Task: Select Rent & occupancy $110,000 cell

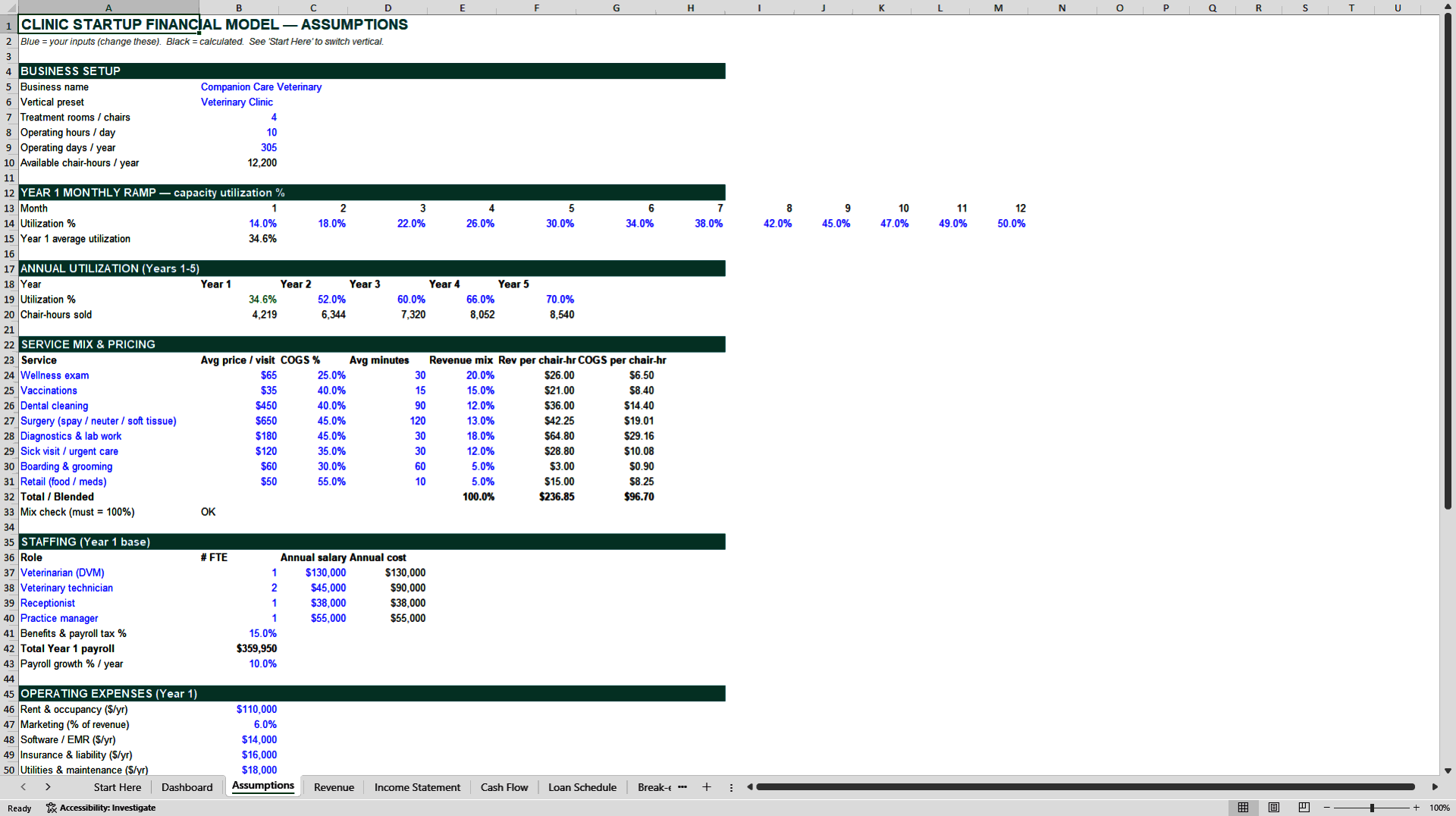Action: coord(239,709)
